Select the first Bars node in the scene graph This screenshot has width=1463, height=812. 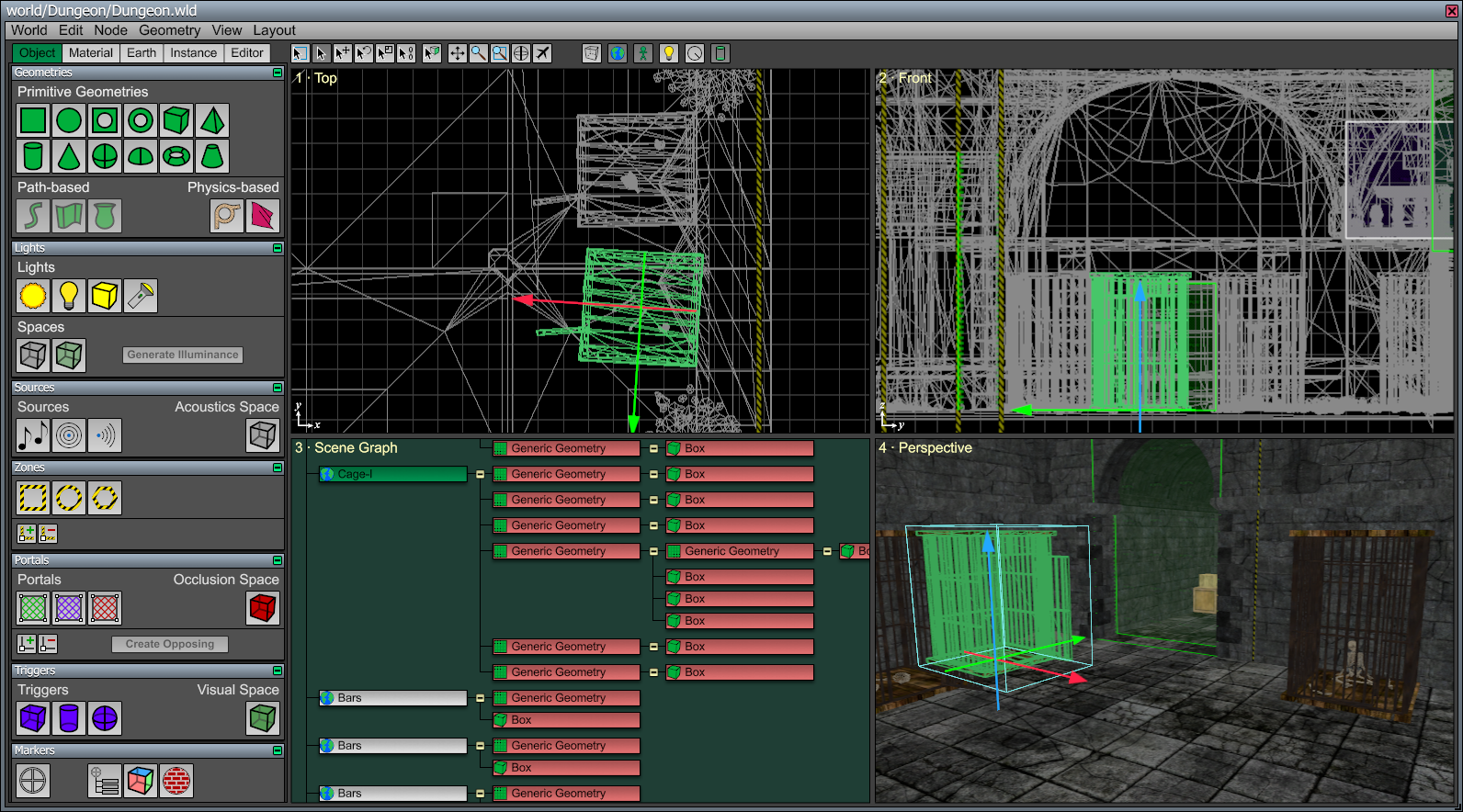click(393, 698)
